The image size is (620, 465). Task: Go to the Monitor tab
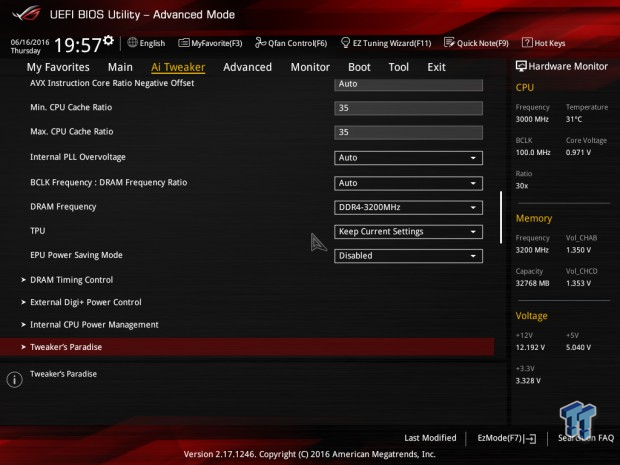click(310, 67)
